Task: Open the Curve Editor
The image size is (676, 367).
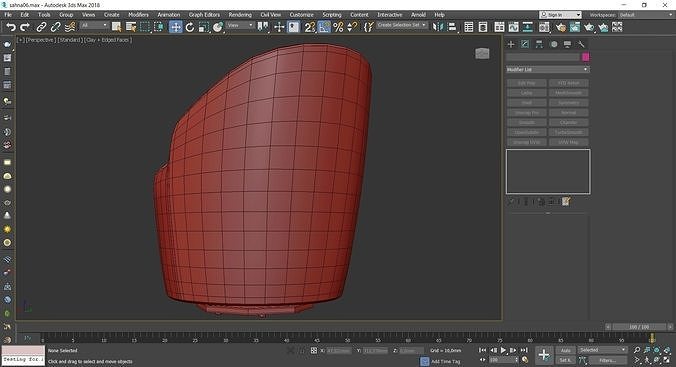Action: [x=513, y=27]
